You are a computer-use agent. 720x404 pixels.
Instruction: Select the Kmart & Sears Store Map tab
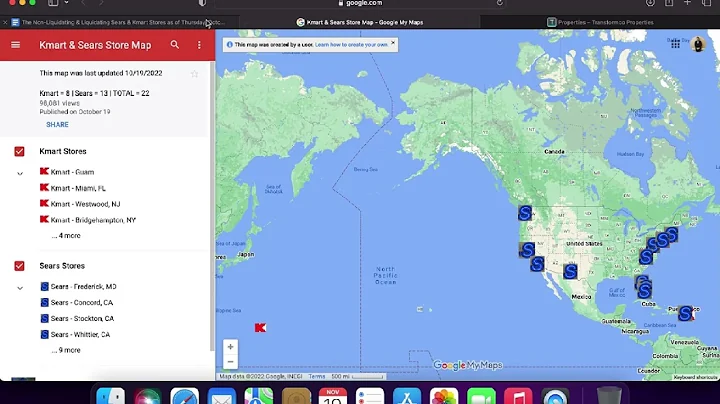[x=360, y=22]
